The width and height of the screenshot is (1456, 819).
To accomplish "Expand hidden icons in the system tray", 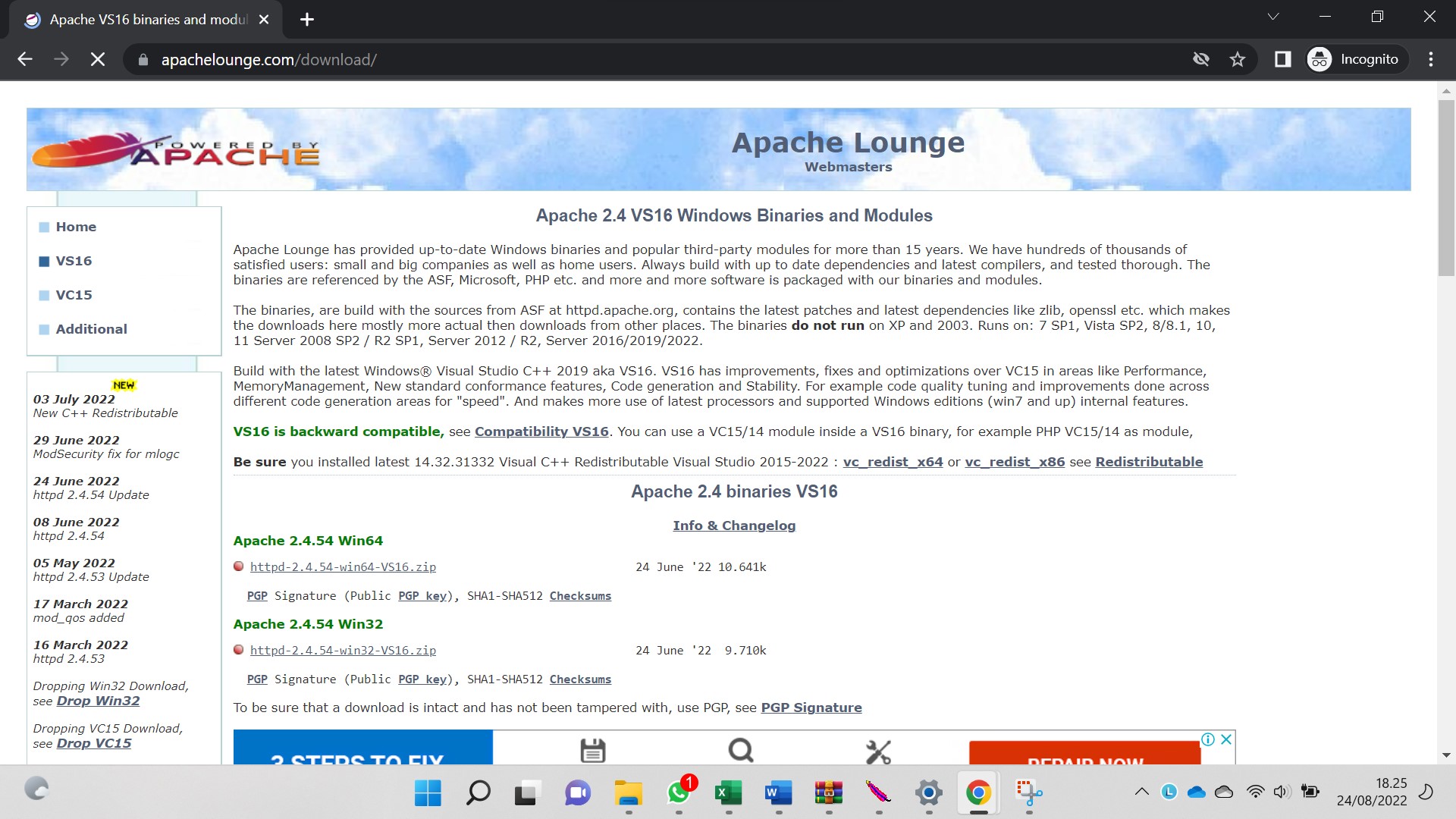I will (x=1143, y=792).
